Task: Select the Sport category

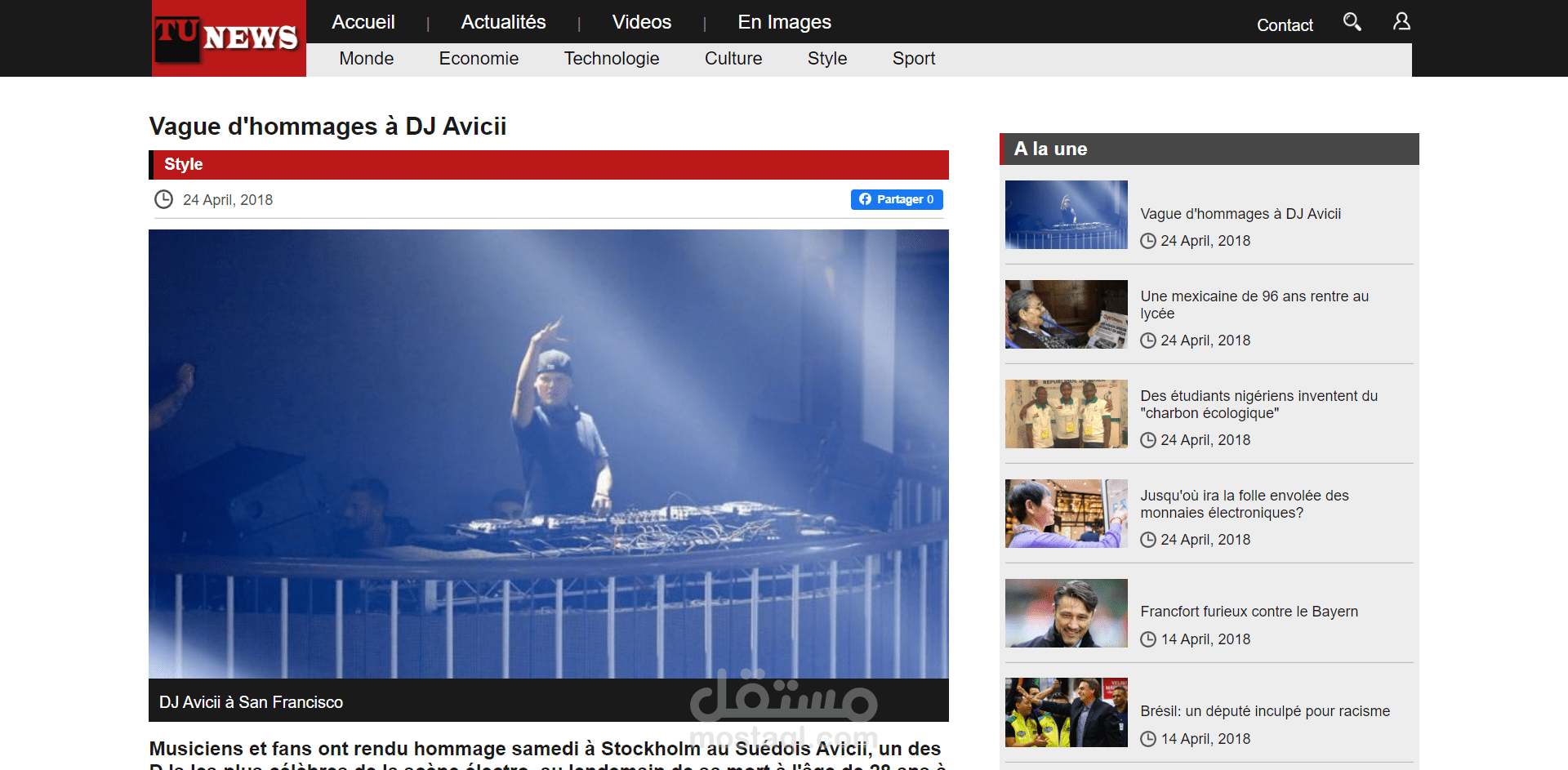Action: tap(914, 59)
